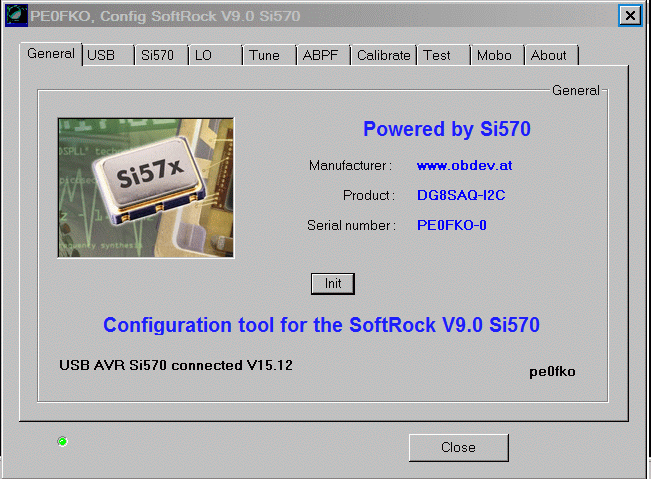Screen dimensions: 651x479
Task: Close the window using the title bar X
Action: [x=629, y=15]
